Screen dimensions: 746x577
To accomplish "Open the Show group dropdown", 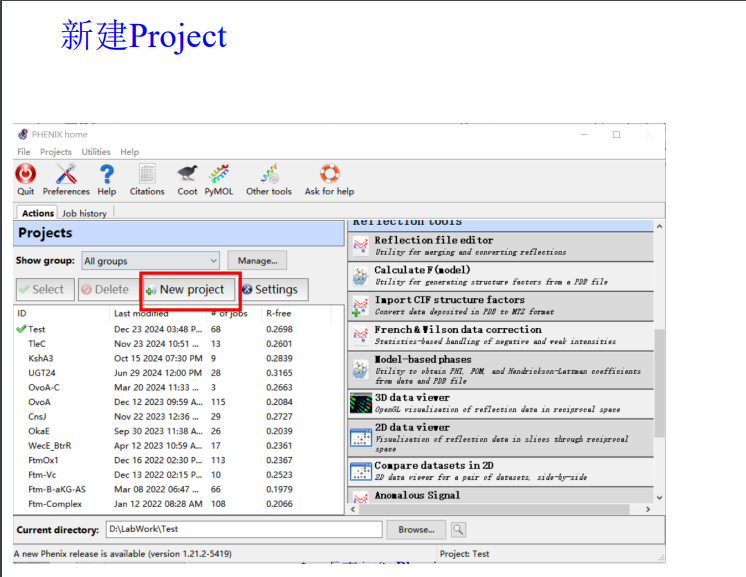I will (x=150, y=261).
